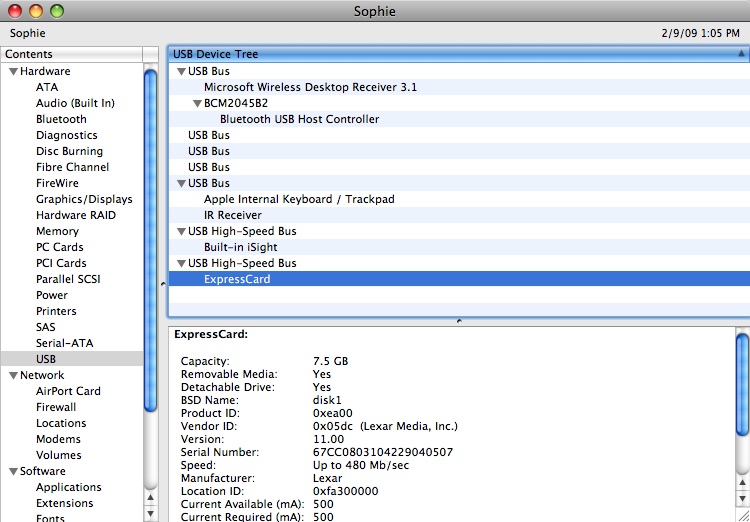The image size is (750, 522).
Task: Select ATA in Hardware list
Action: (47, 88)
